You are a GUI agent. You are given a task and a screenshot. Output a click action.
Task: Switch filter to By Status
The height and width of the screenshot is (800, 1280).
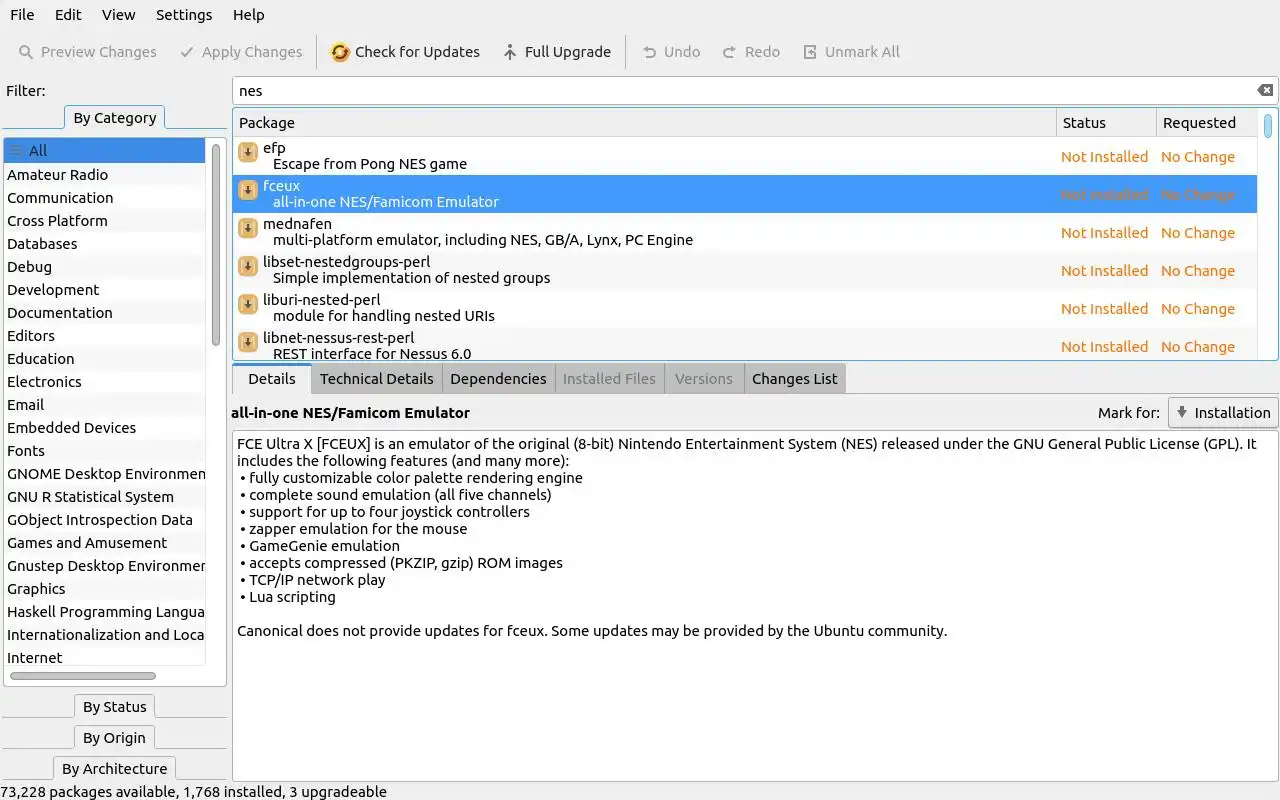(115, 707)
